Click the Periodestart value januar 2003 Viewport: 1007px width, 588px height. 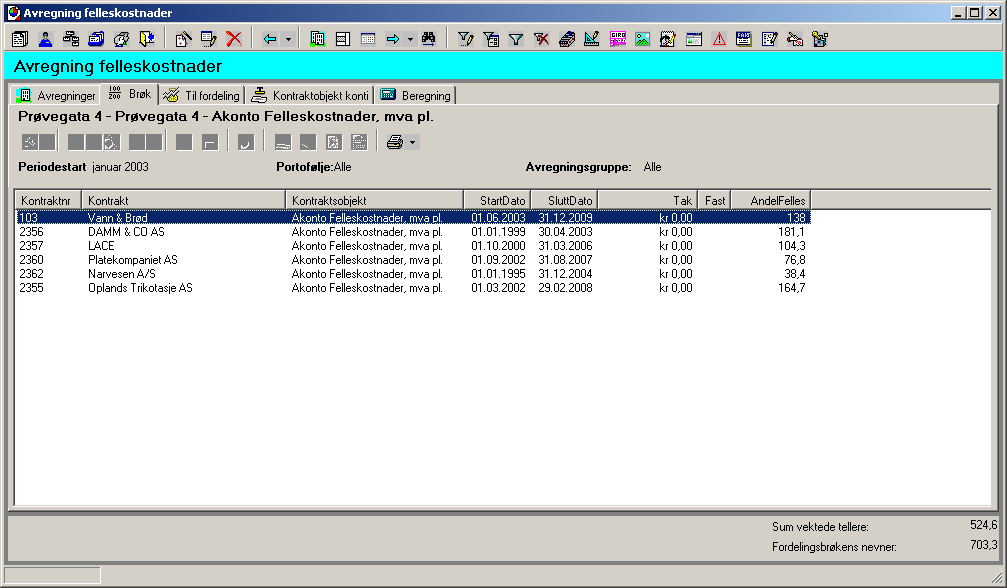pyautogui.click(x=120, y=167)
